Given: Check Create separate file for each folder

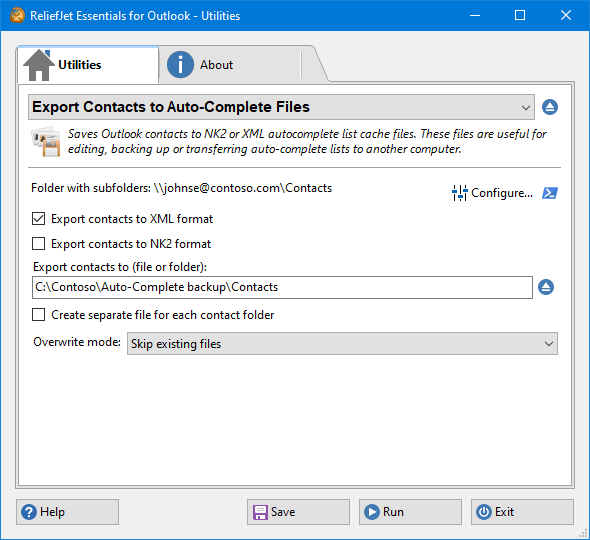Looking at the screenshot, I should 38,315.
